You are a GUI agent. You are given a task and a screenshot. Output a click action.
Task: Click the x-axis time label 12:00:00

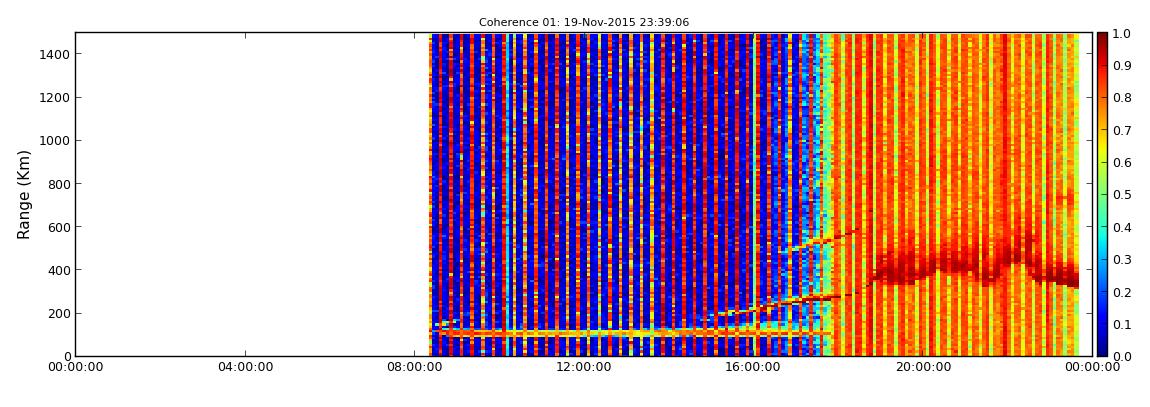click(585, 367)
